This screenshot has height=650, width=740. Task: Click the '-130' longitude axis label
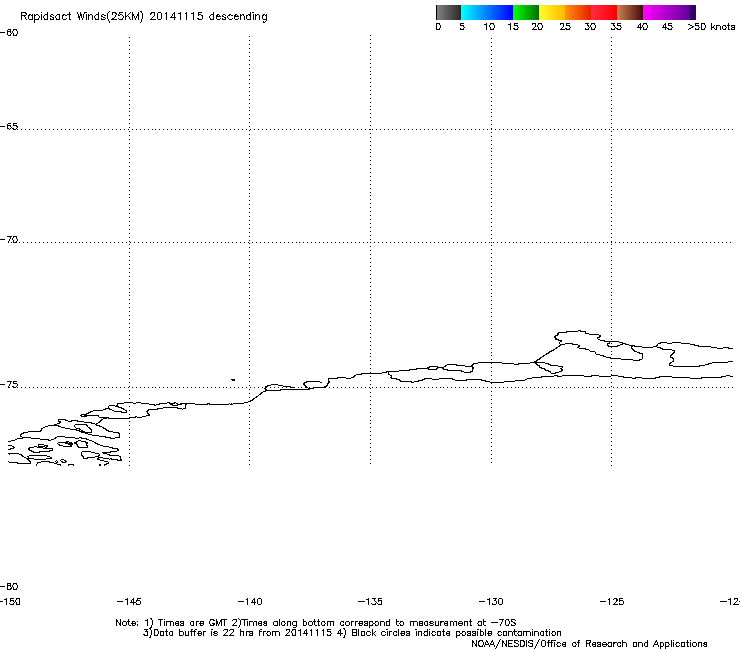[x=491, y=602]
